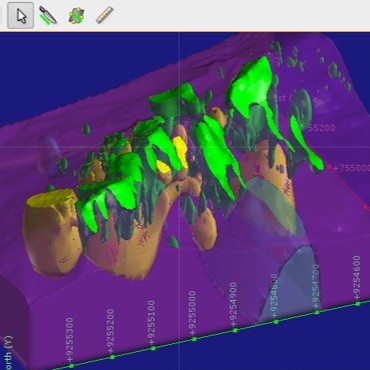This screenshot has width=370, height=370.
Task: Click the +755000 easting axis label
Action: 351,168
